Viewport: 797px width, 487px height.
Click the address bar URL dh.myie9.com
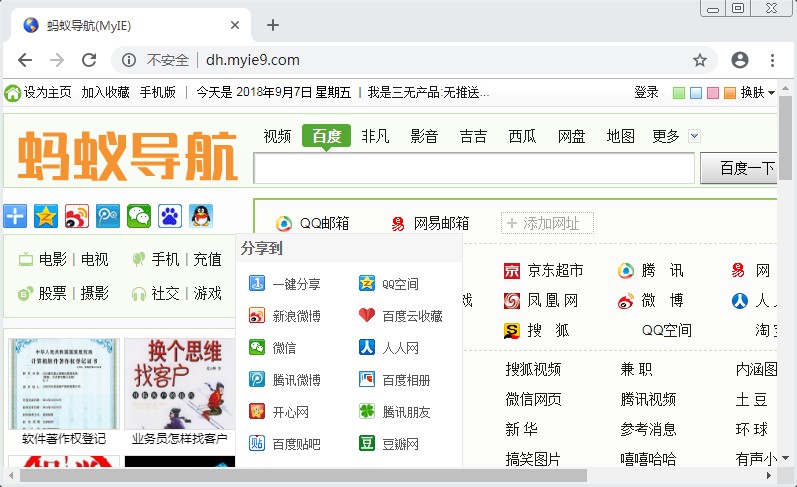click(x=253, y=60)
